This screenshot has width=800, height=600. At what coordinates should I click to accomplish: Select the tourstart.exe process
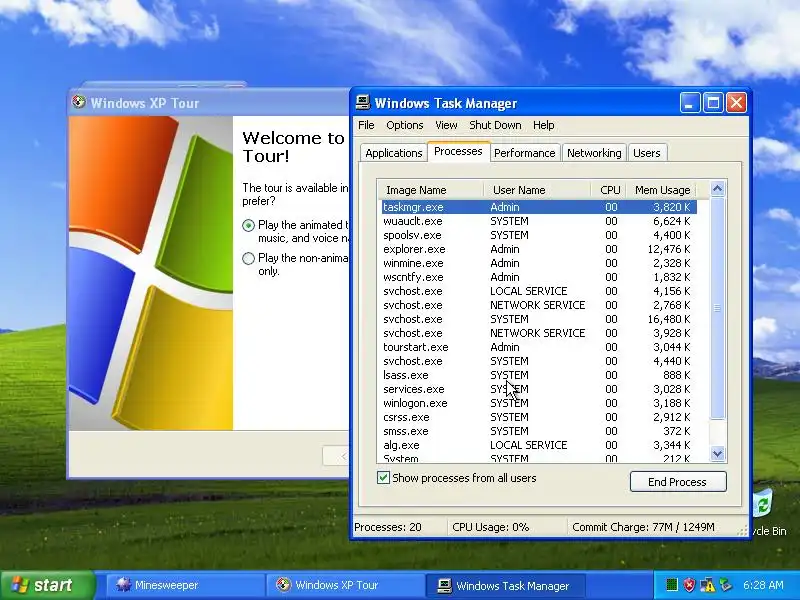[537, 347]
